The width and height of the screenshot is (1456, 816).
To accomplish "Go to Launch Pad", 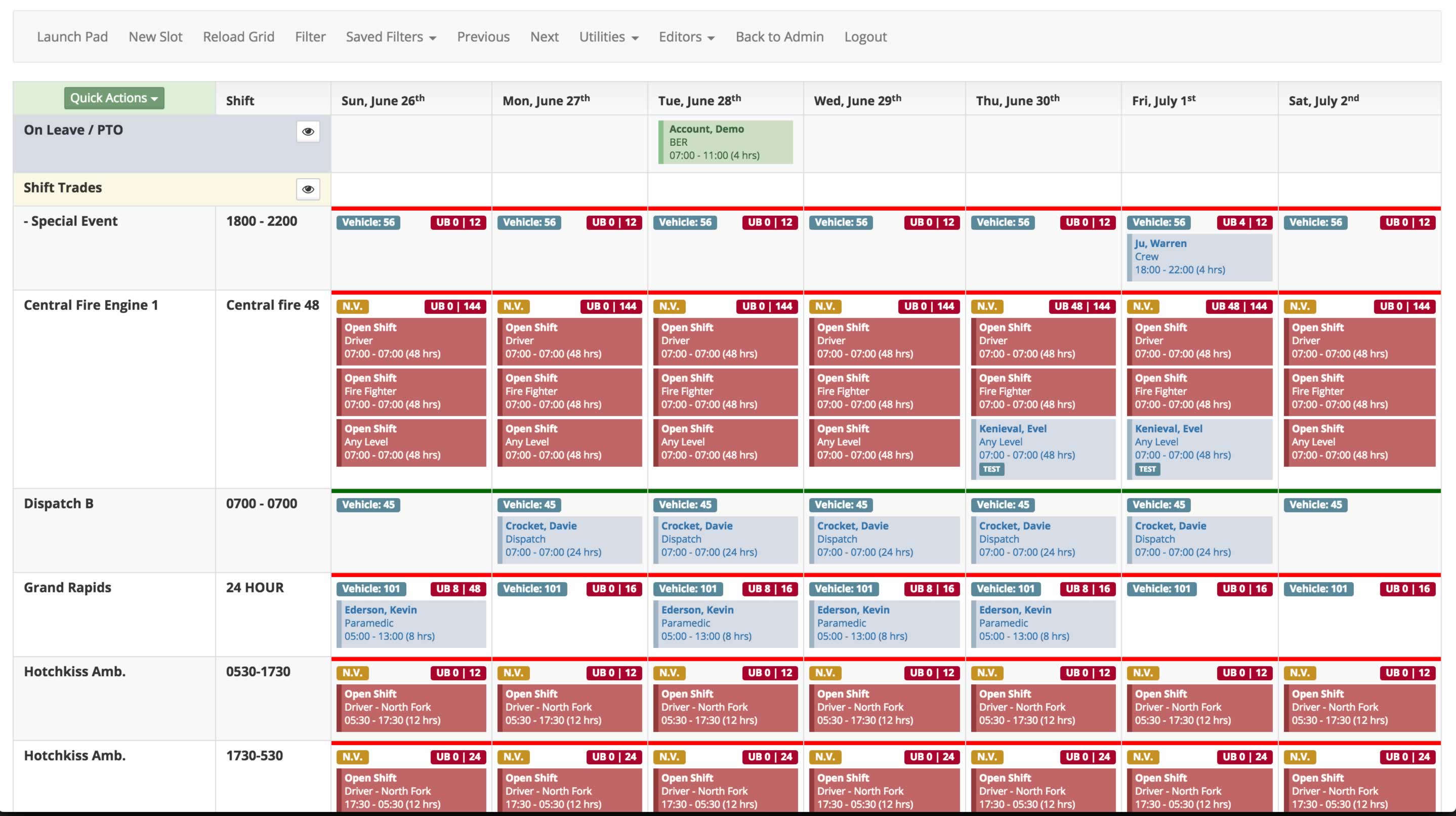I will pos(72,37).
